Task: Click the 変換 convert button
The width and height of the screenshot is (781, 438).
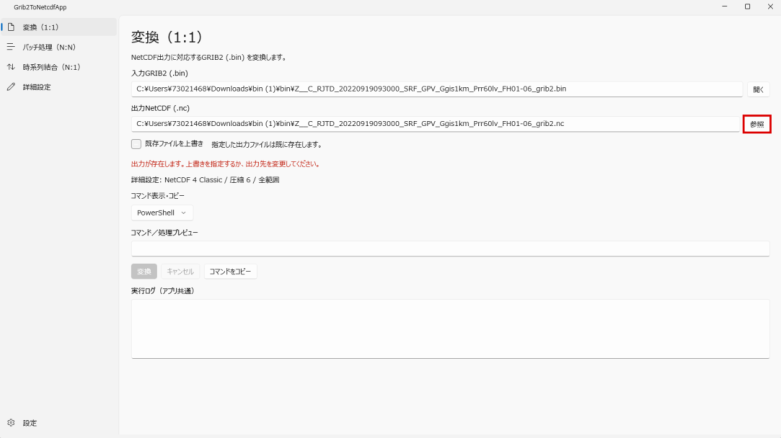Action: (144, 272)
